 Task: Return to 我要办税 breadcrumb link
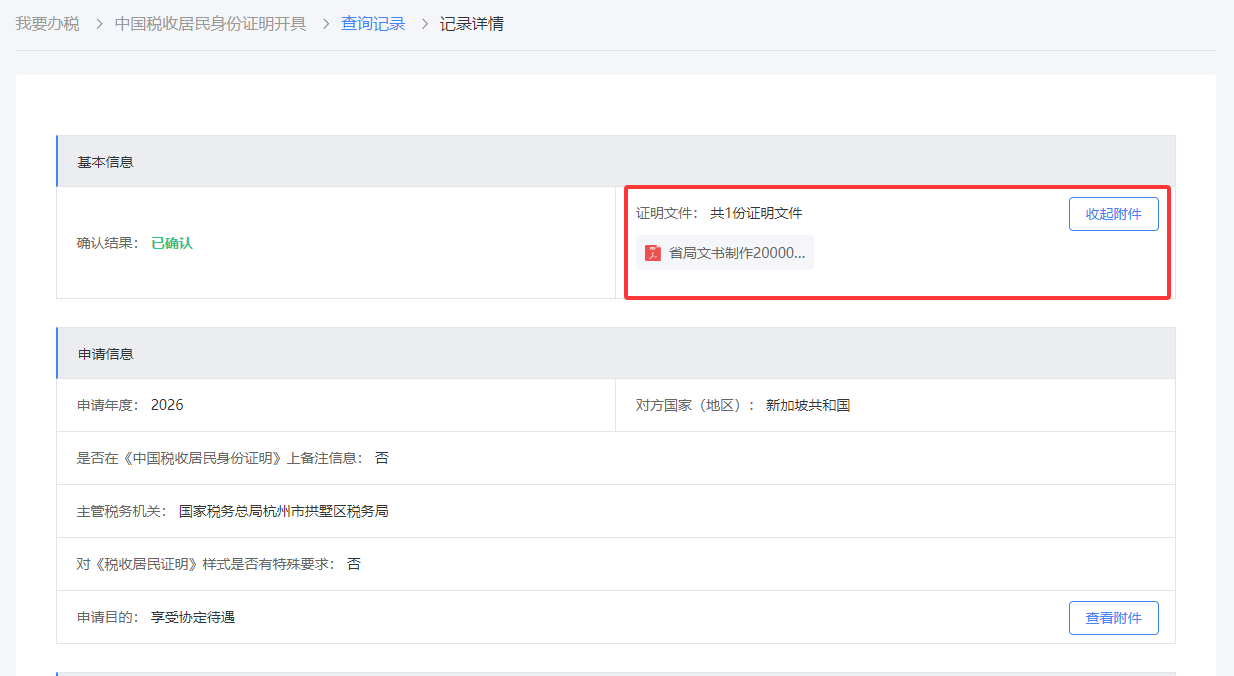tap(48, 22)
